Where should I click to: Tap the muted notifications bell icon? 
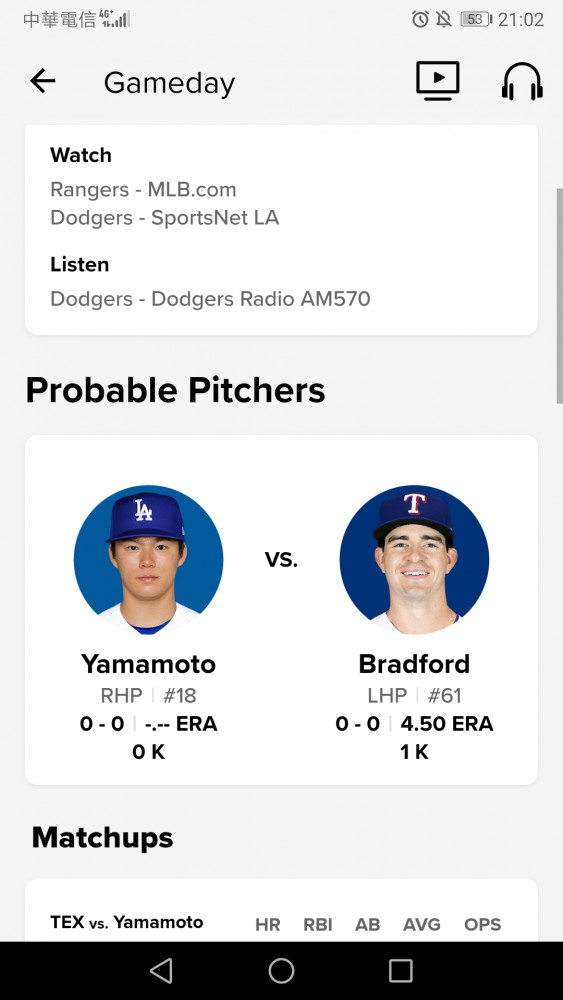[444, 19]
